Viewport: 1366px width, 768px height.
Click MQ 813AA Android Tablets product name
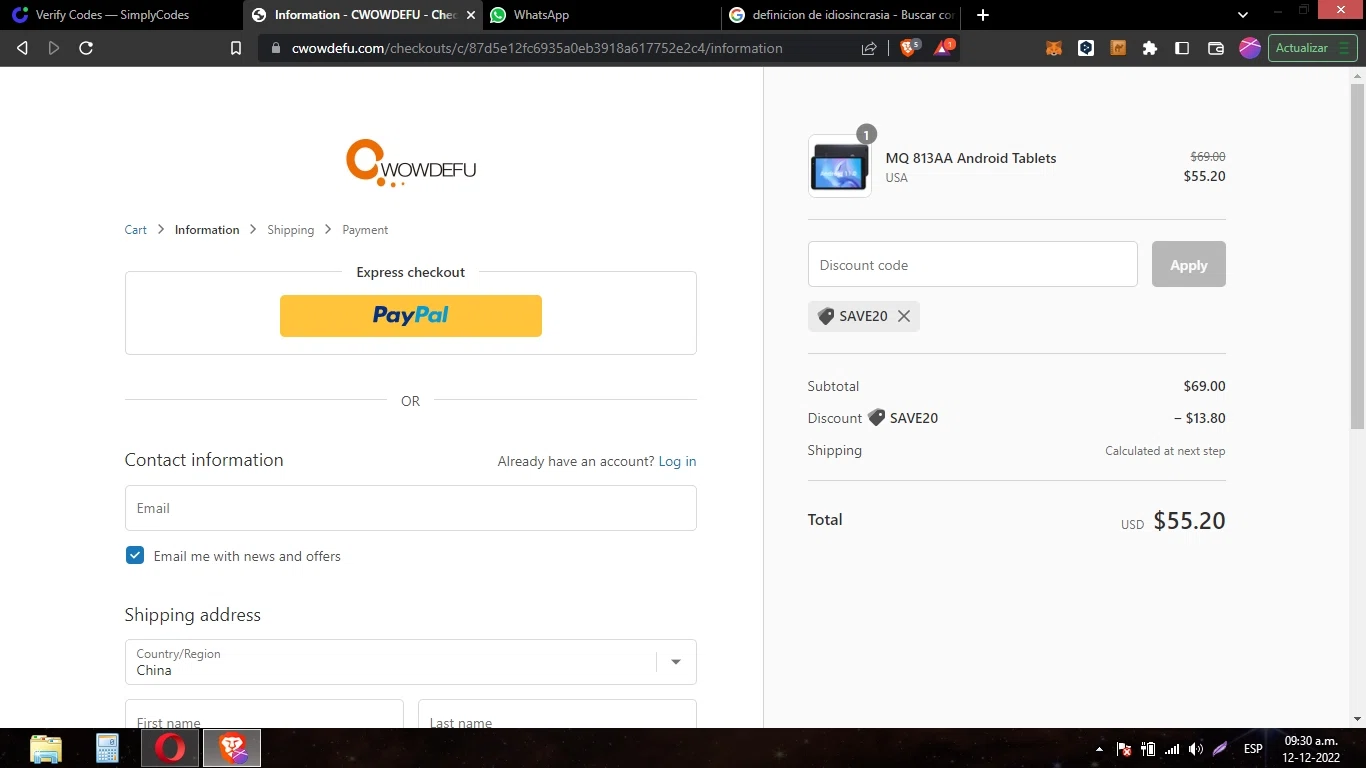pyautogui.click(x=971, y=158)
